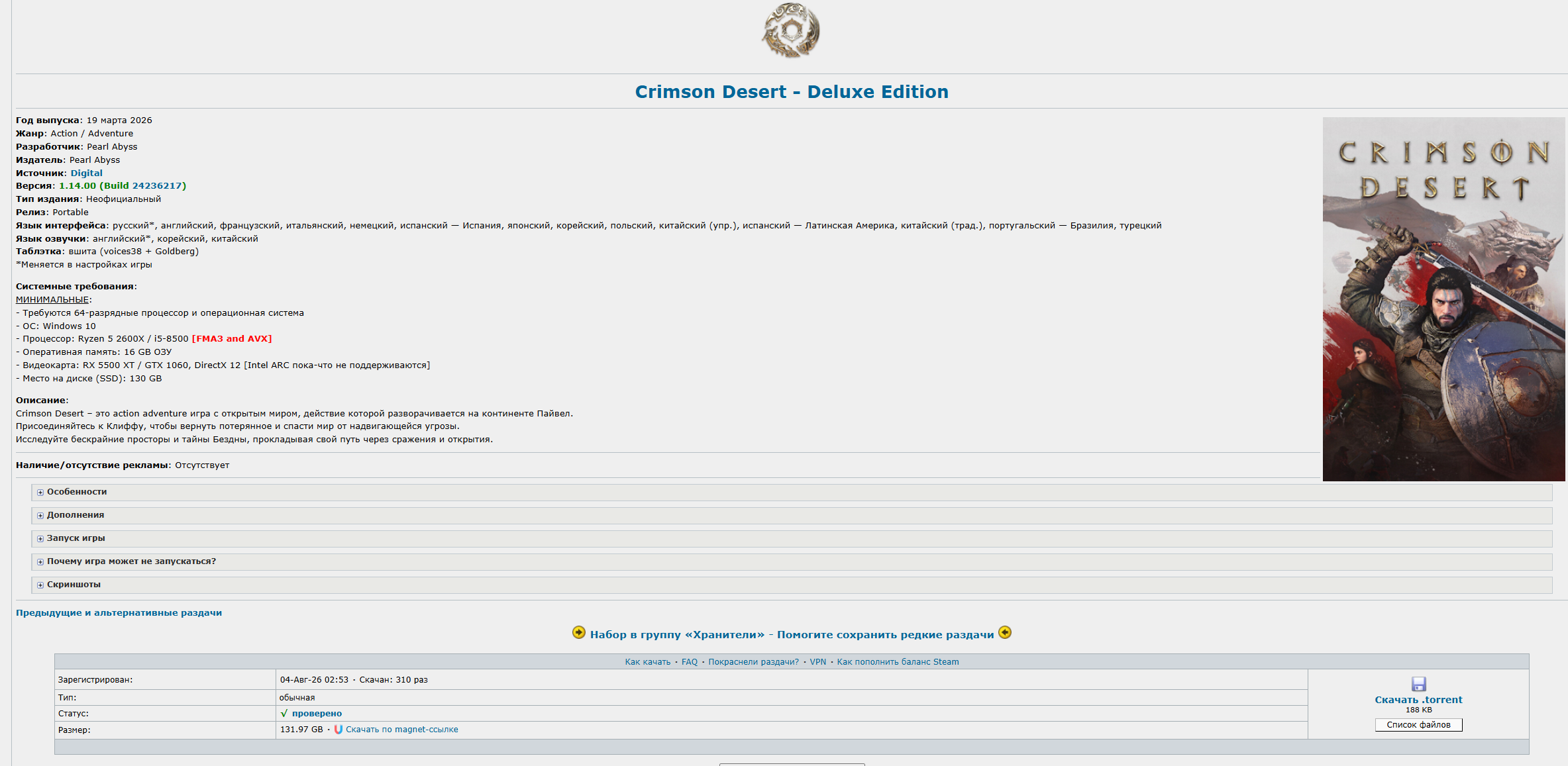Click the release value «Portable»
This screenshot has height=766, width=1568.
point(70,213)
